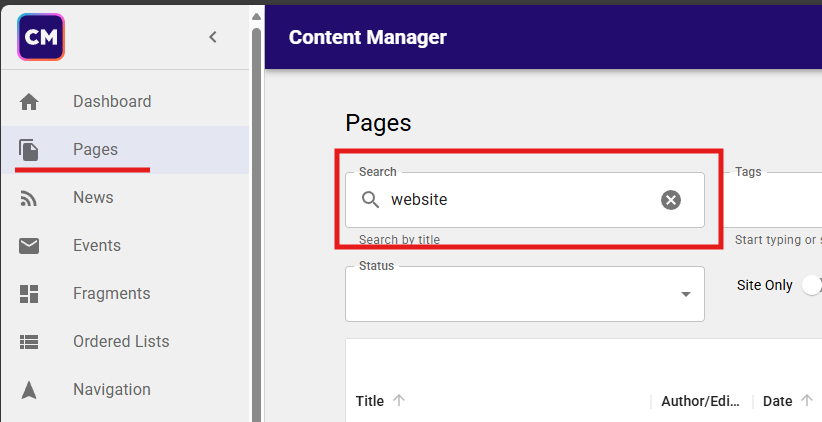The width and height of the screenshot is (822, 422).
Task: Toggle the Site Only switch
Action: tap(812, 285)
